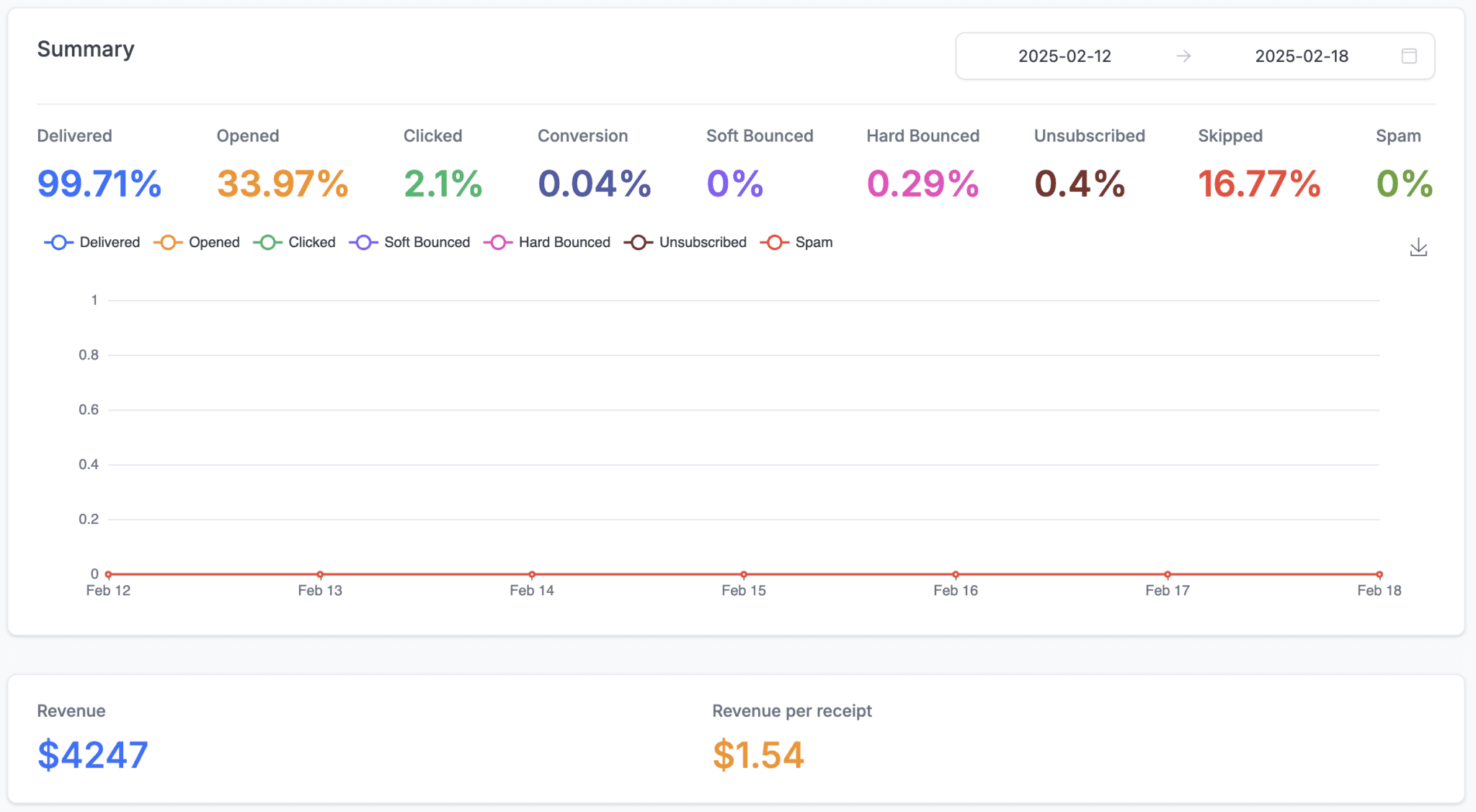Click the Opened 33.97% metric
The height and width of the screenshot is (812, 1476).
pos(283,183)
